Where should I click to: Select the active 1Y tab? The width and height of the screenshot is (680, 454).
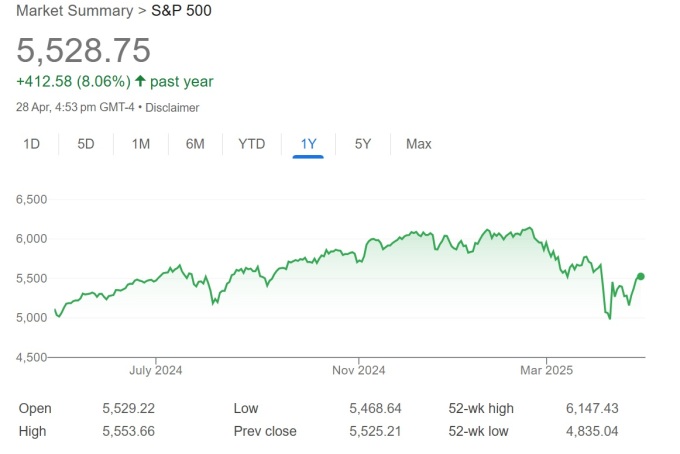pos(308,144)
